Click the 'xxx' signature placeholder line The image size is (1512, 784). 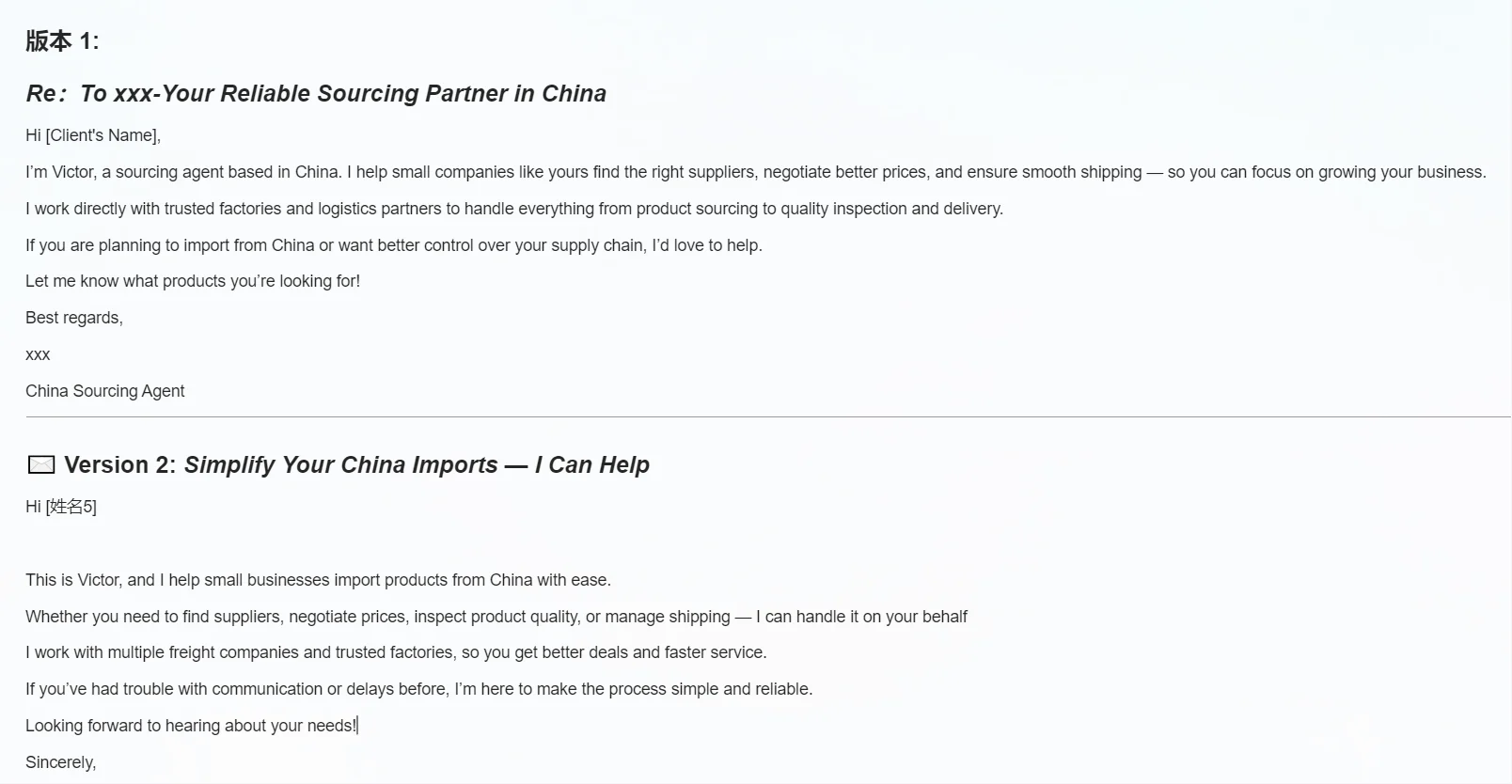(x=38, y=354)
